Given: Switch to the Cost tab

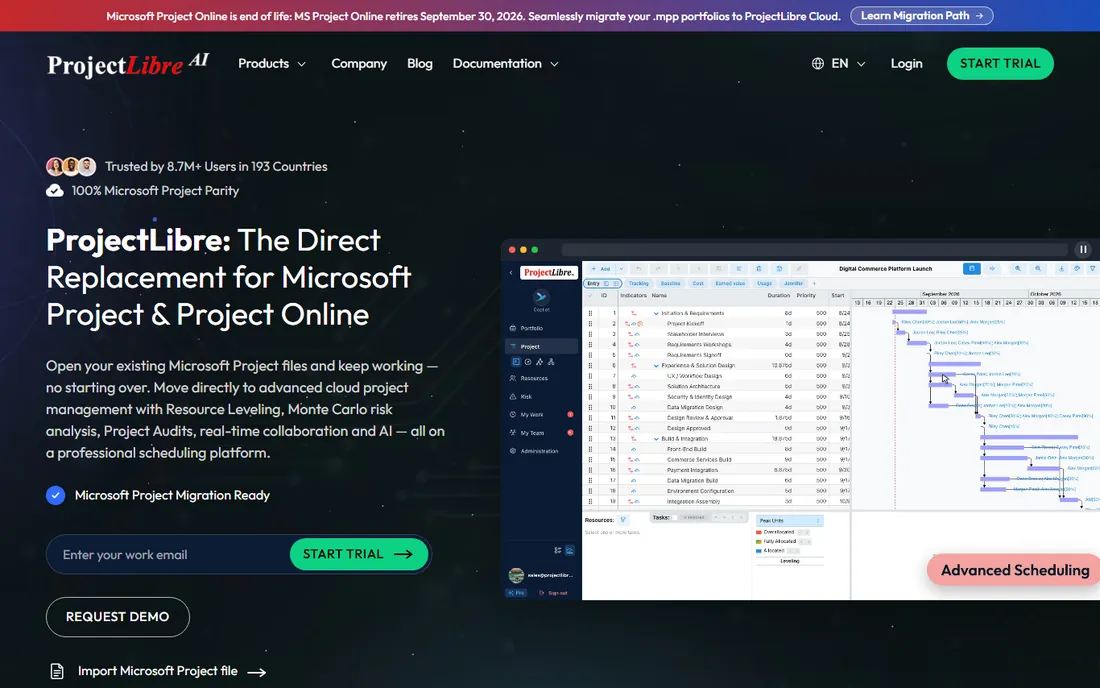Looking at the screenshot, I should tap(698, 283).
